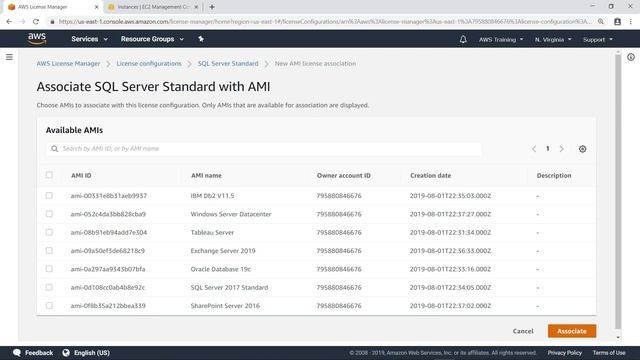640x360 pixels.
Task: Click the Associate button
Action: pyautogui.click(x=572, y=331)
